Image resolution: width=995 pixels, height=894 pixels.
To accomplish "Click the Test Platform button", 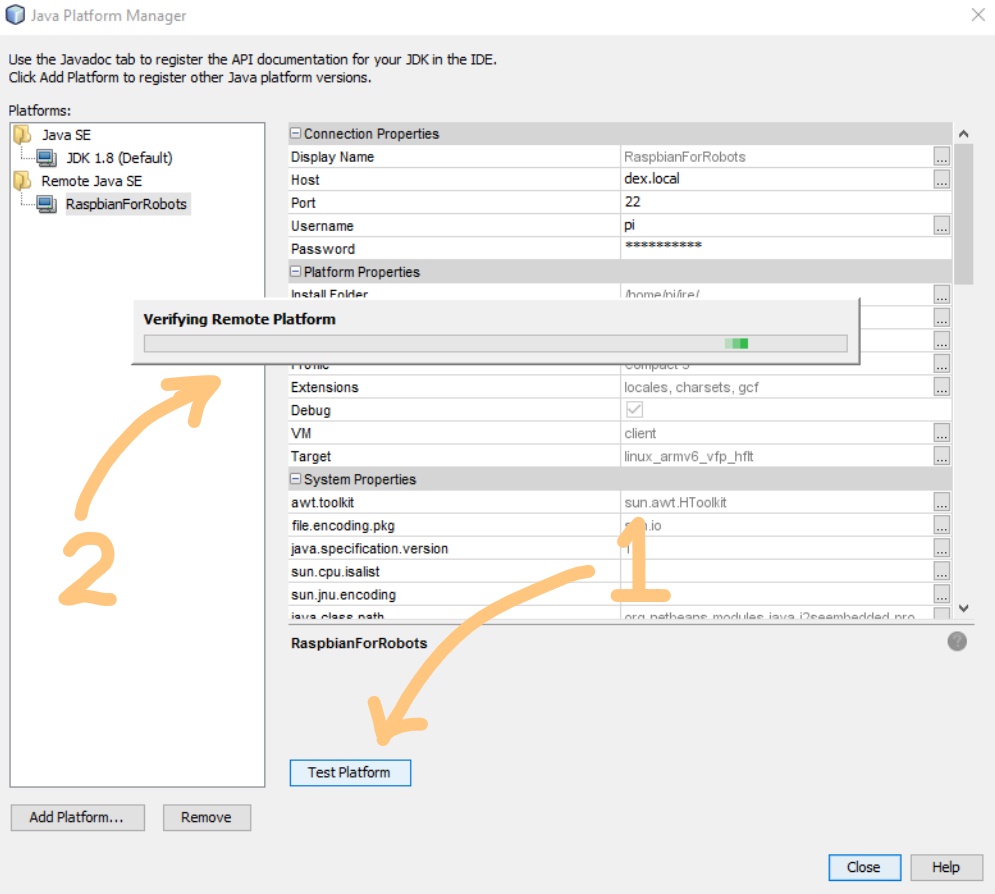I will coord(350,772).
